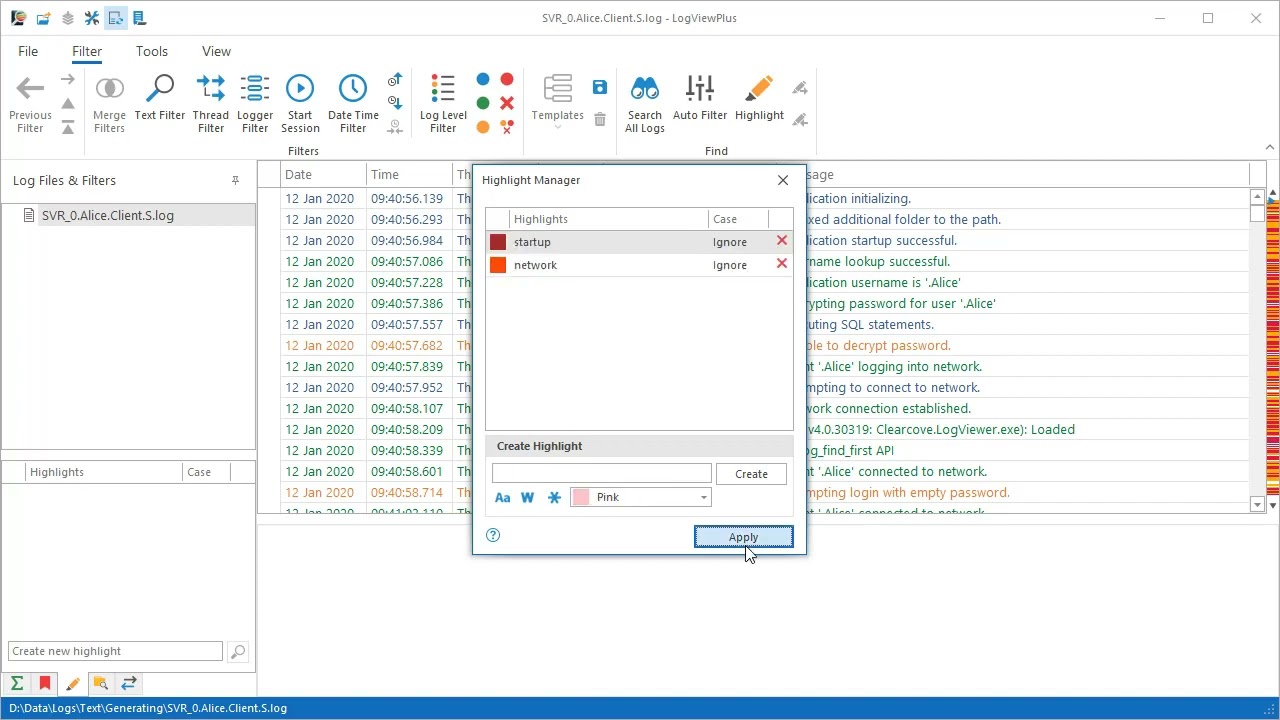1280x720 pixels.
Task: Click the orange circle log level filter
Action: pyautogui.click(x=483, y=127)
